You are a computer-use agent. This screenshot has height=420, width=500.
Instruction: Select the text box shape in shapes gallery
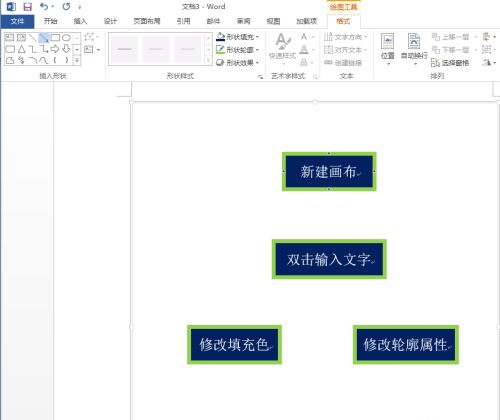10,38
